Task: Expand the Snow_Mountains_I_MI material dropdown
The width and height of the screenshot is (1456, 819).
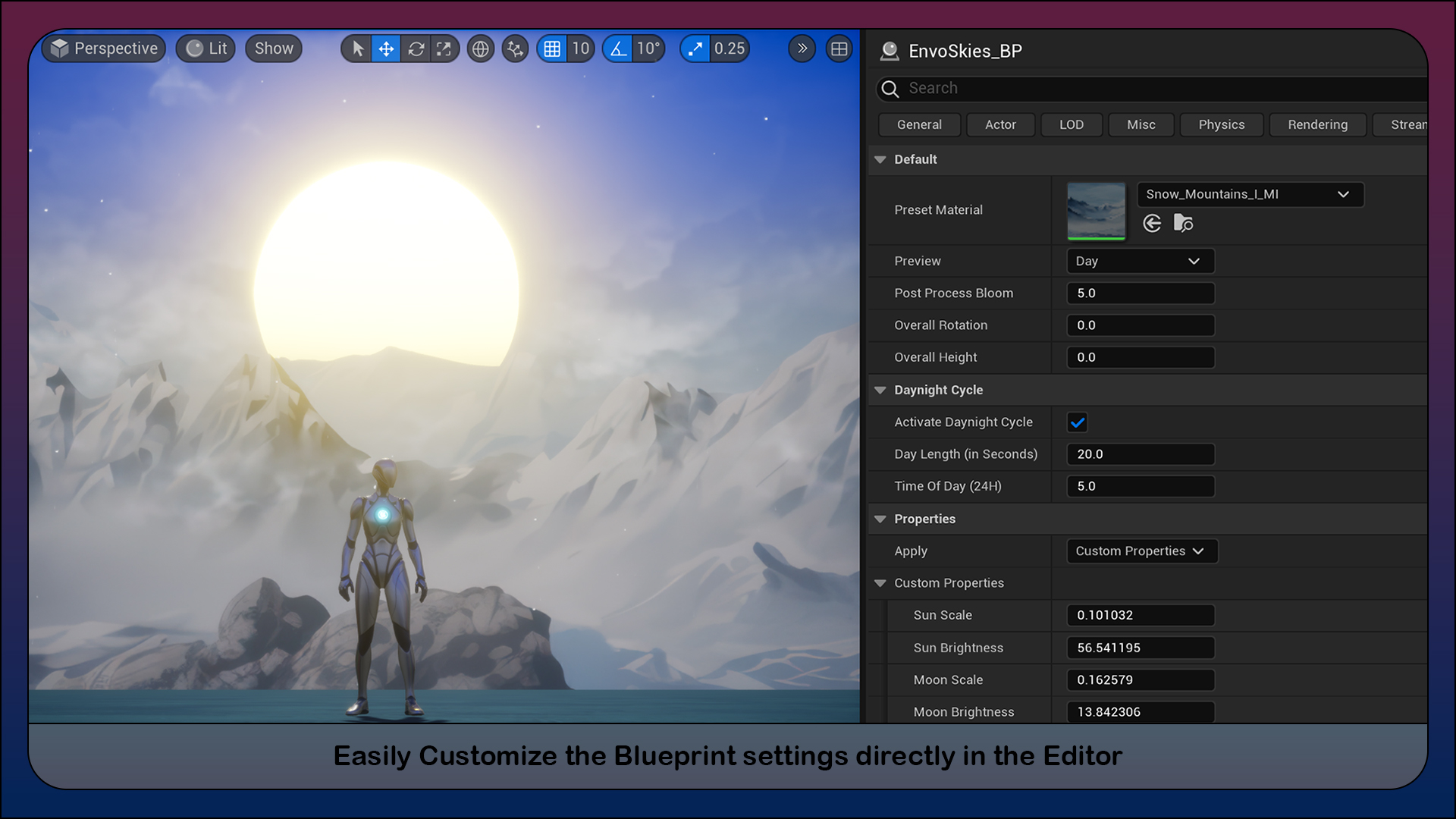Action: coord(1344,194)
